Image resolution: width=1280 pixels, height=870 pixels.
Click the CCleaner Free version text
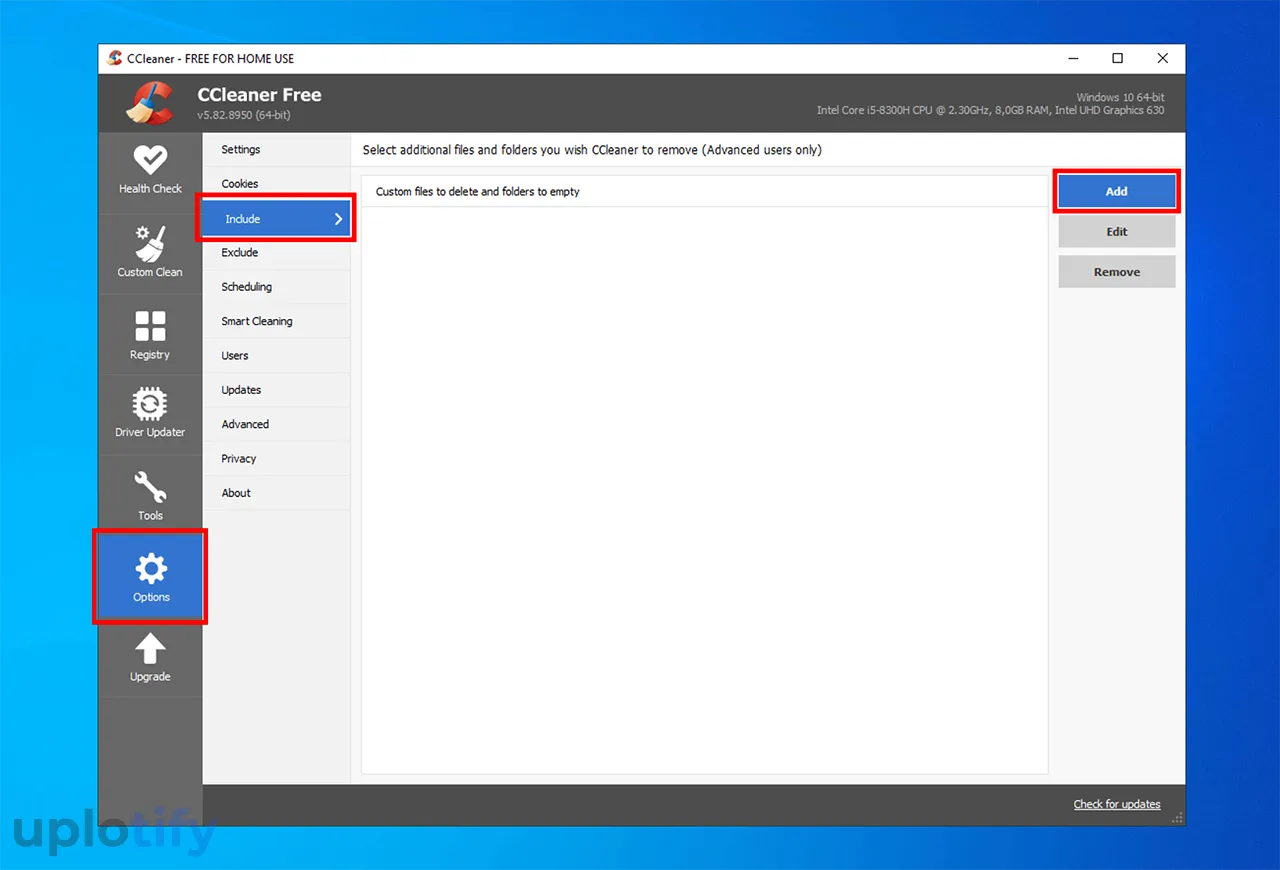(x=244, y=116)
